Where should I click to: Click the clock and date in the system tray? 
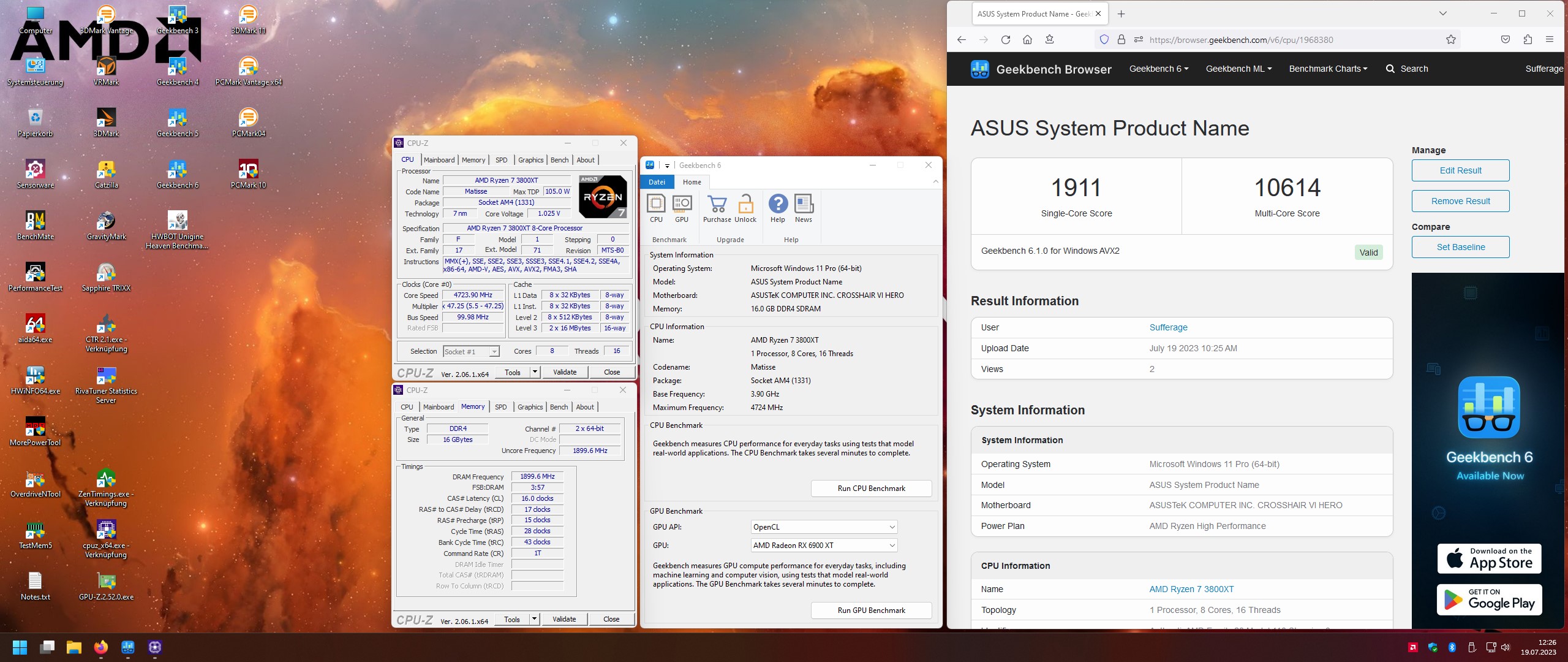pyautogui.click(x=1538, y=647)
